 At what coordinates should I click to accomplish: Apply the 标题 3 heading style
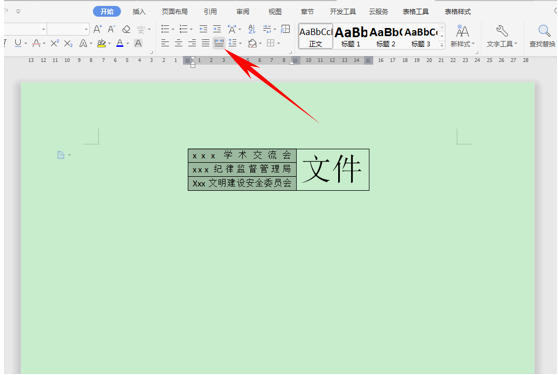pyautogui.click(x=421, y=36)
